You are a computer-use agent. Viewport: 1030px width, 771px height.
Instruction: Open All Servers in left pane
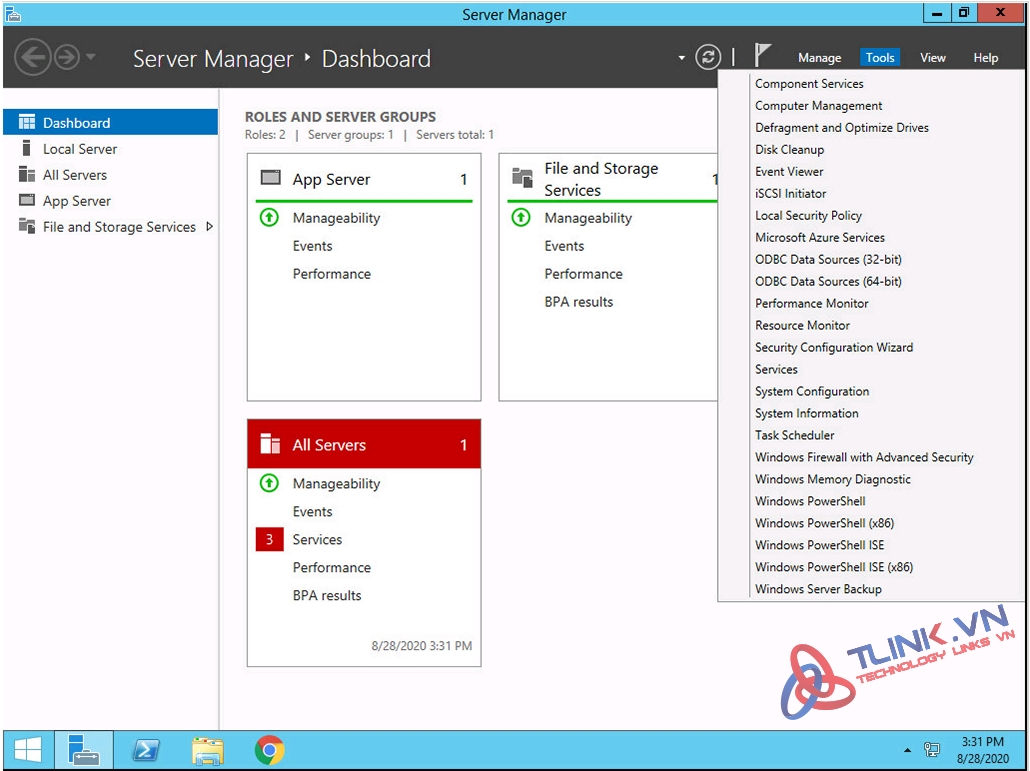pos(75,175)
